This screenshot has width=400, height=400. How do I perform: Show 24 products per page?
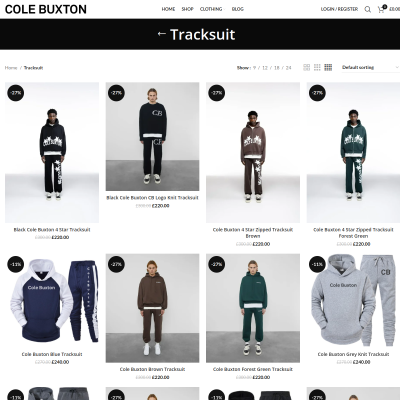(288, 68)
